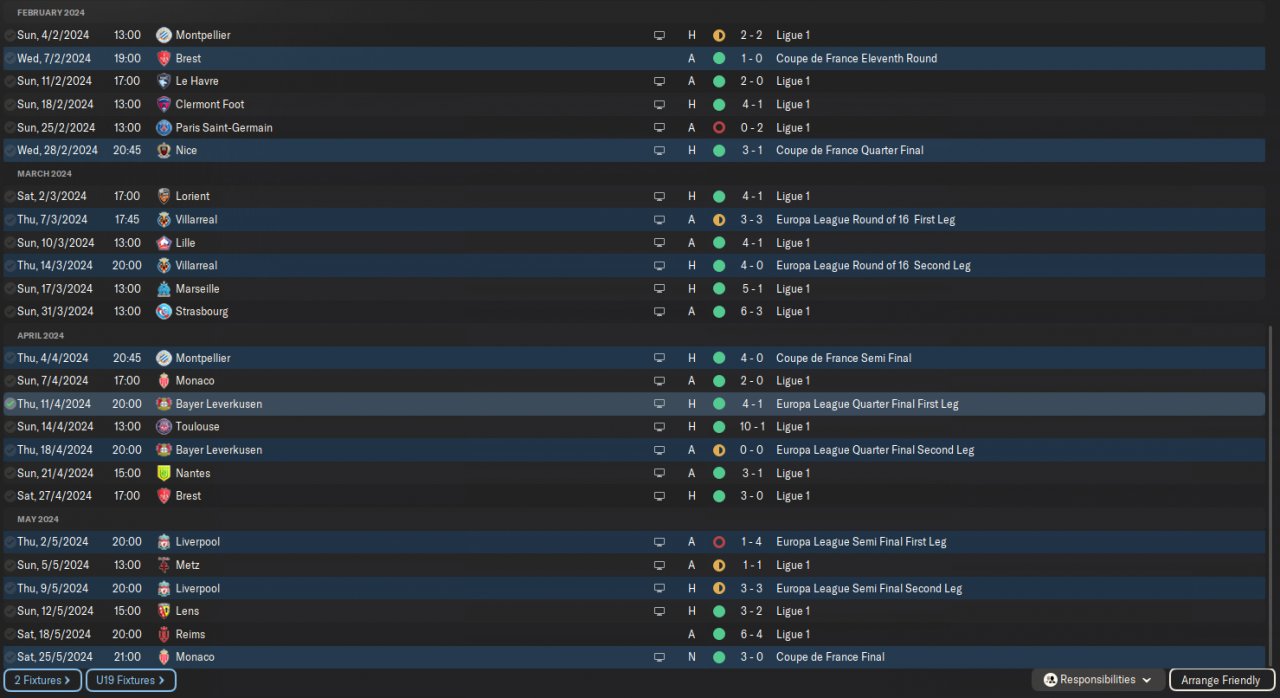Click the Arrange Friendly button
This screenshot has width=1280, height=698.
pyautogui.click(x=1220, y=680)
